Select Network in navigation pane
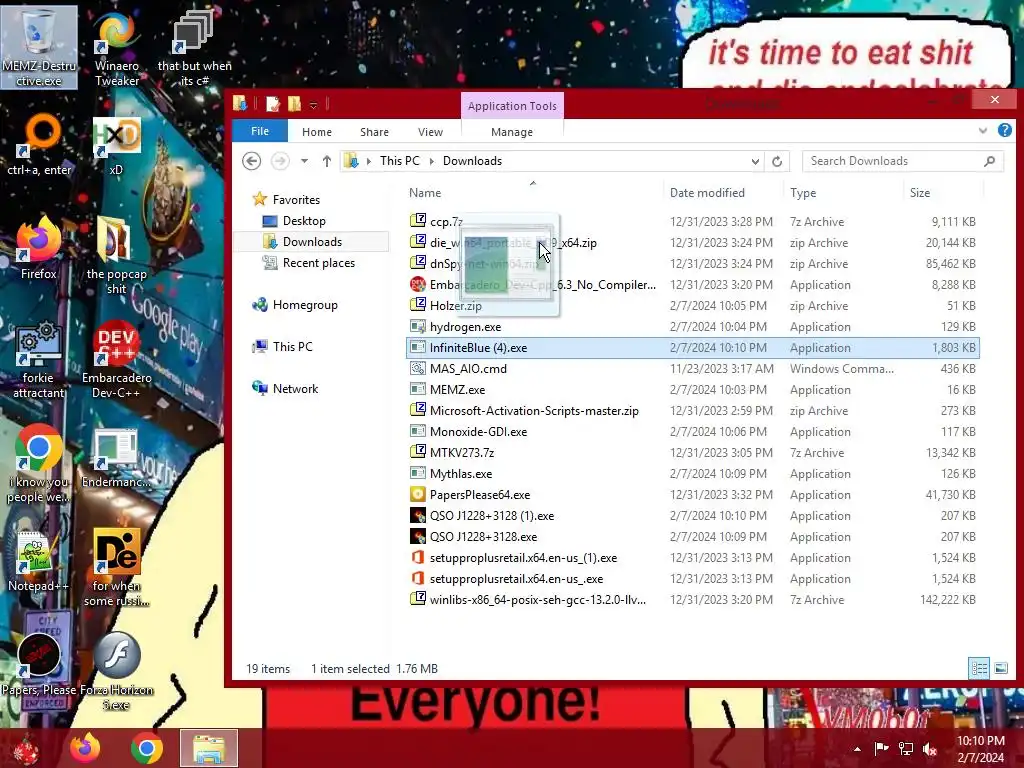The image size is (1024, 768). click(x=295, y=389)
